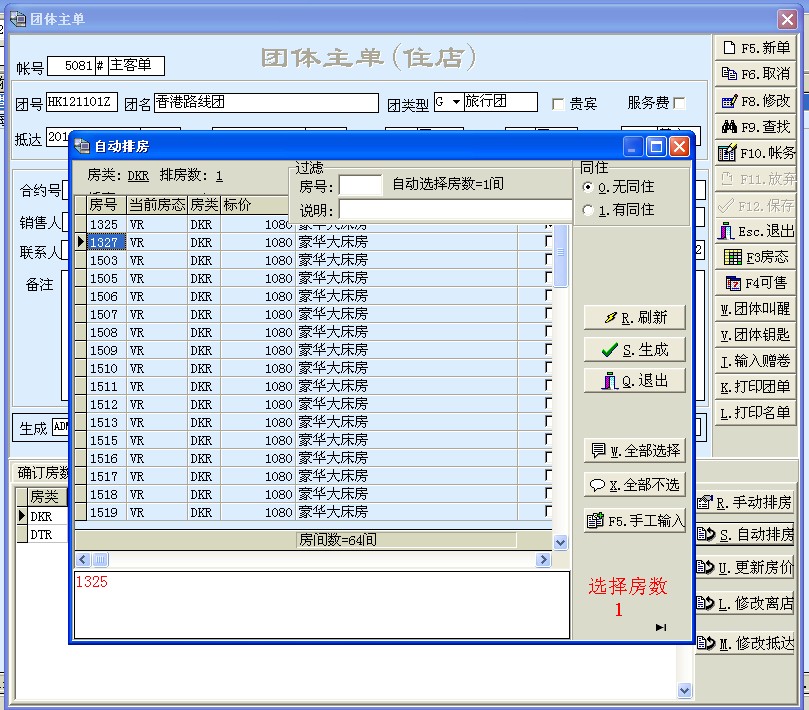
Task: Click the selected rooms text box showing 1325
Action: (x=322, y=604)
